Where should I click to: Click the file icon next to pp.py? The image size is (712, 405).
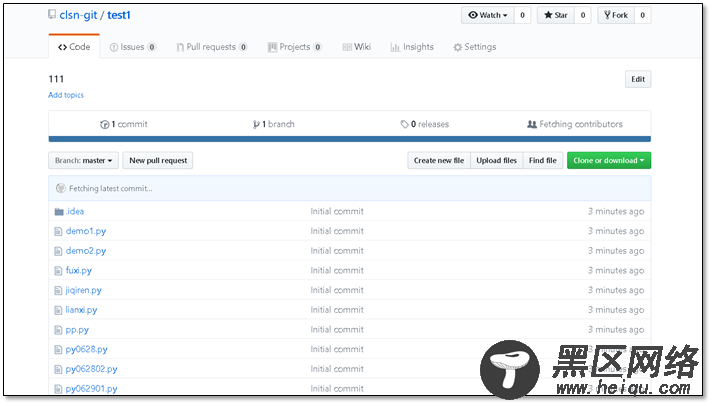point(58,330)
